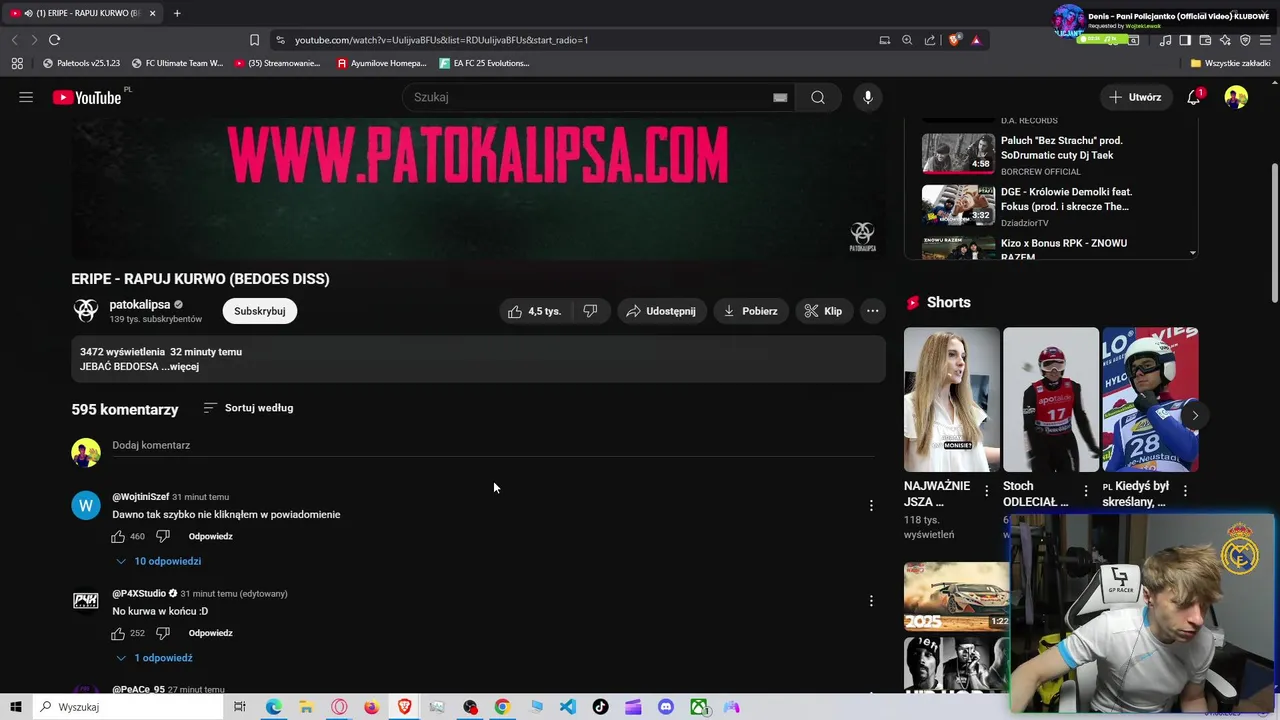Screen dimensions: 1280x720
Task: Open Visual Studio Code from the taskbar
Action: 568,707
